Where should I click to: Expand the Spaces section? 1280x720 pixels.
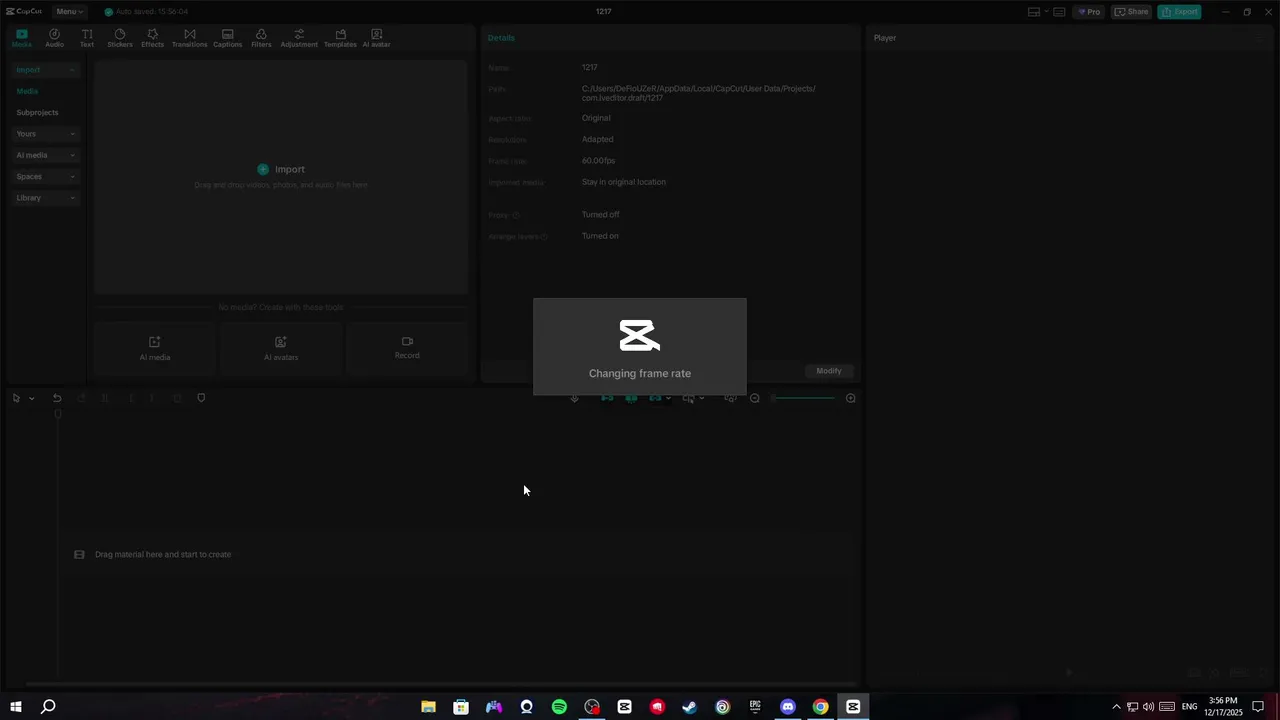point(46,176)
